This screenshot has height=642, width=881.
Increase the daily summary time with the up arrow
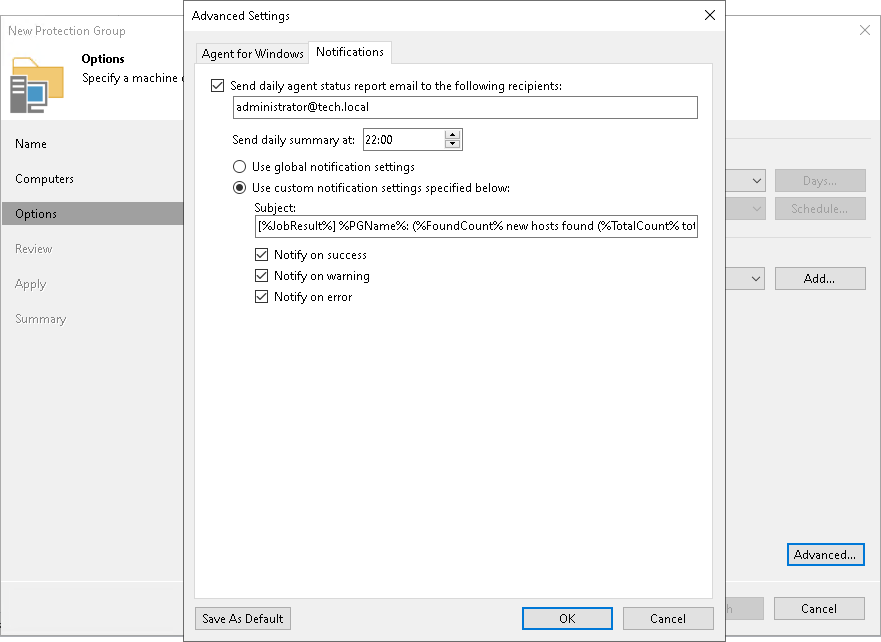click(x=453, y=135)
